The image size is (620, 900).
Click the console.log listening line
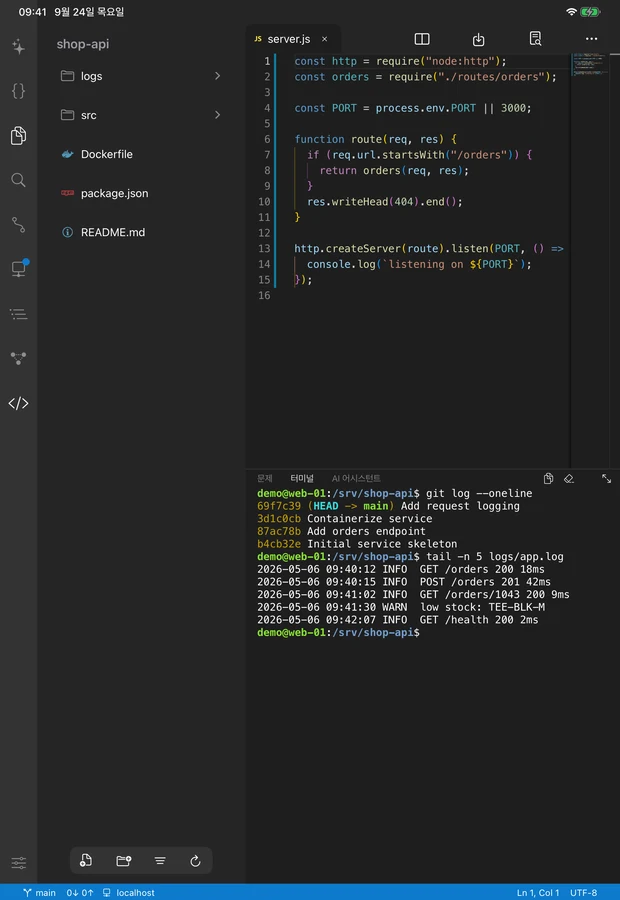pyautogui.click(x=419, y=264)
